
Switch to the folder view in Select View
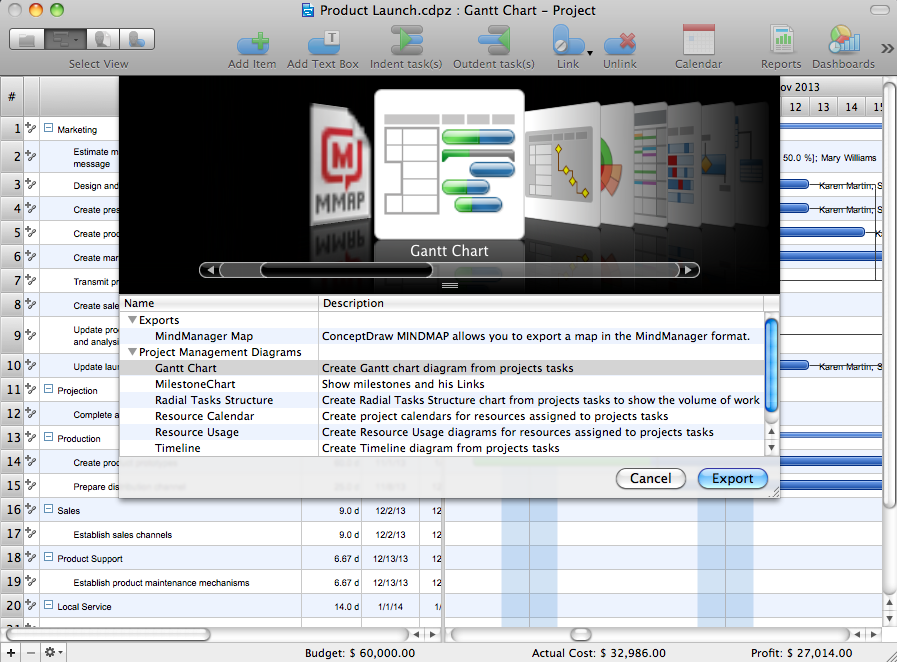[27, 39]
